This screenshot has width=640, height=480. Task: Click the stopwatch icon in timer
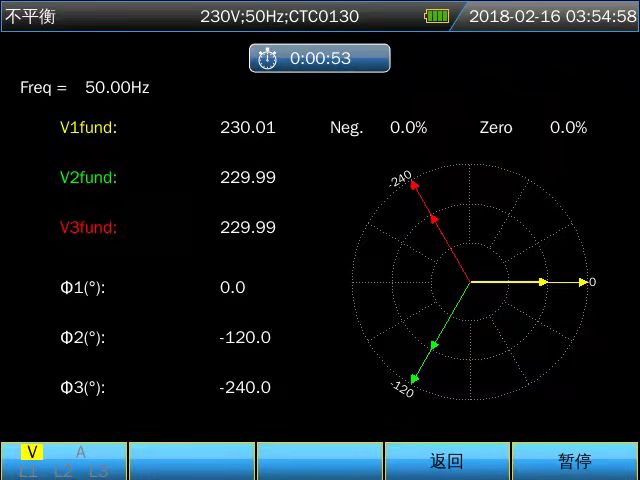pyautogui.click(x=267, y=59)
